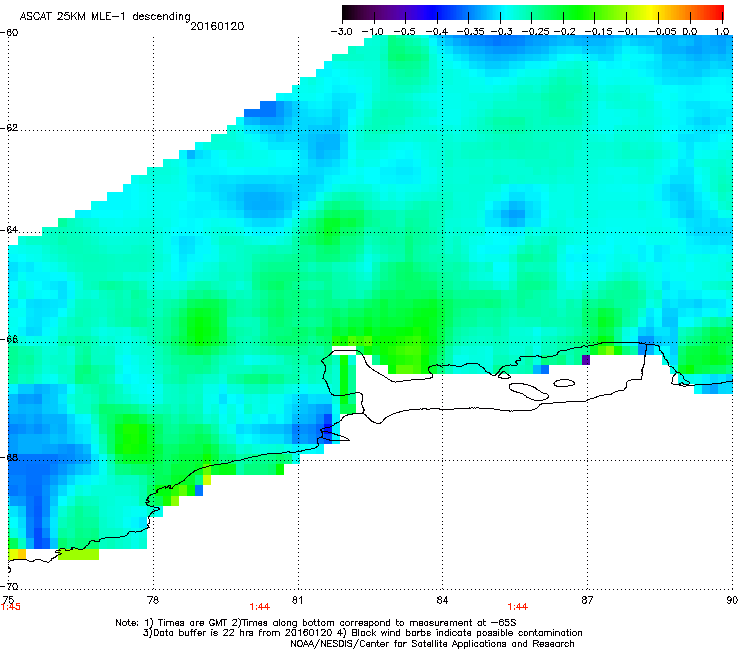Click the color bar label "-0.35"
Viewport: 740px width, 650px height.
pos(468,32)
